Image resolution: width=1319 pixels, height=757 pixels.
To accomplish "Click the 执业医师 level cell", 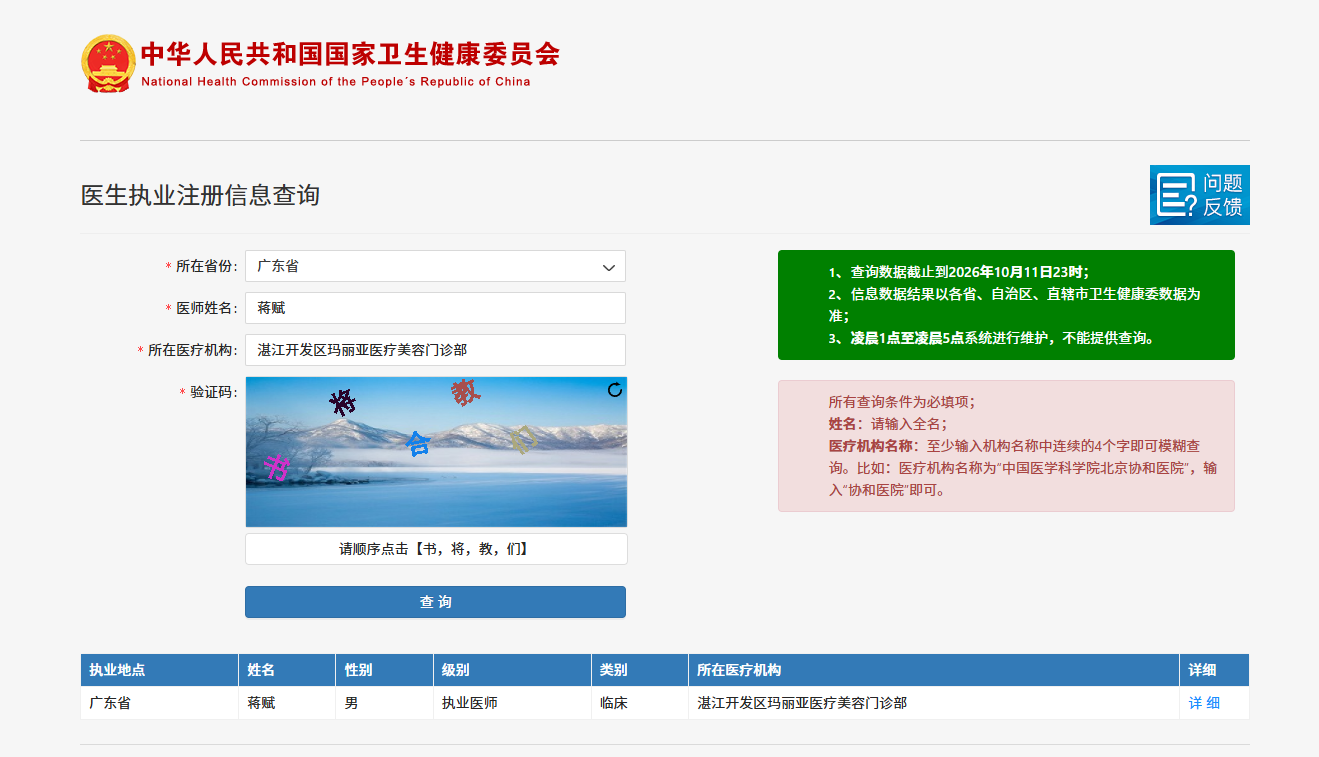I will tap(512, 703).
